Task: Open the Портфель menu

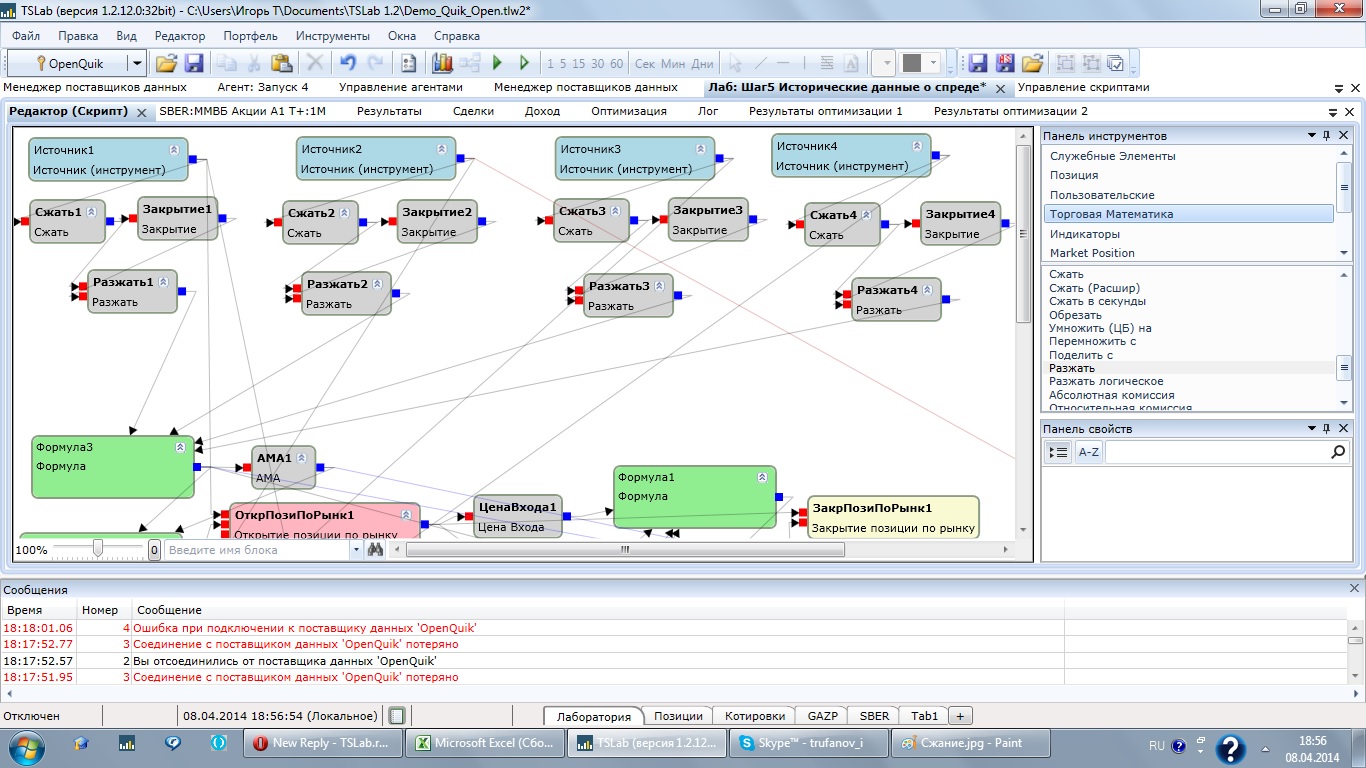Action: (x=250, y=36)
